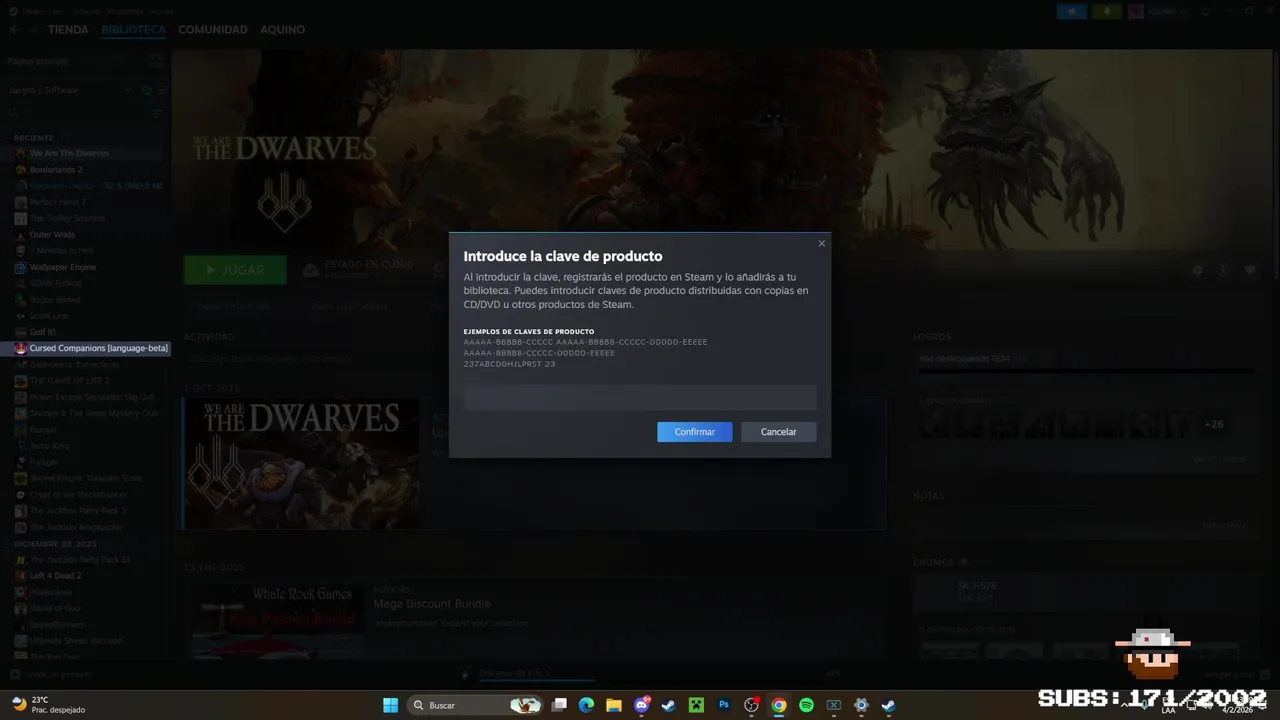Open Spotify from taskbar
The height and width of the screenshot is (720, 1280).
[806, 705]
